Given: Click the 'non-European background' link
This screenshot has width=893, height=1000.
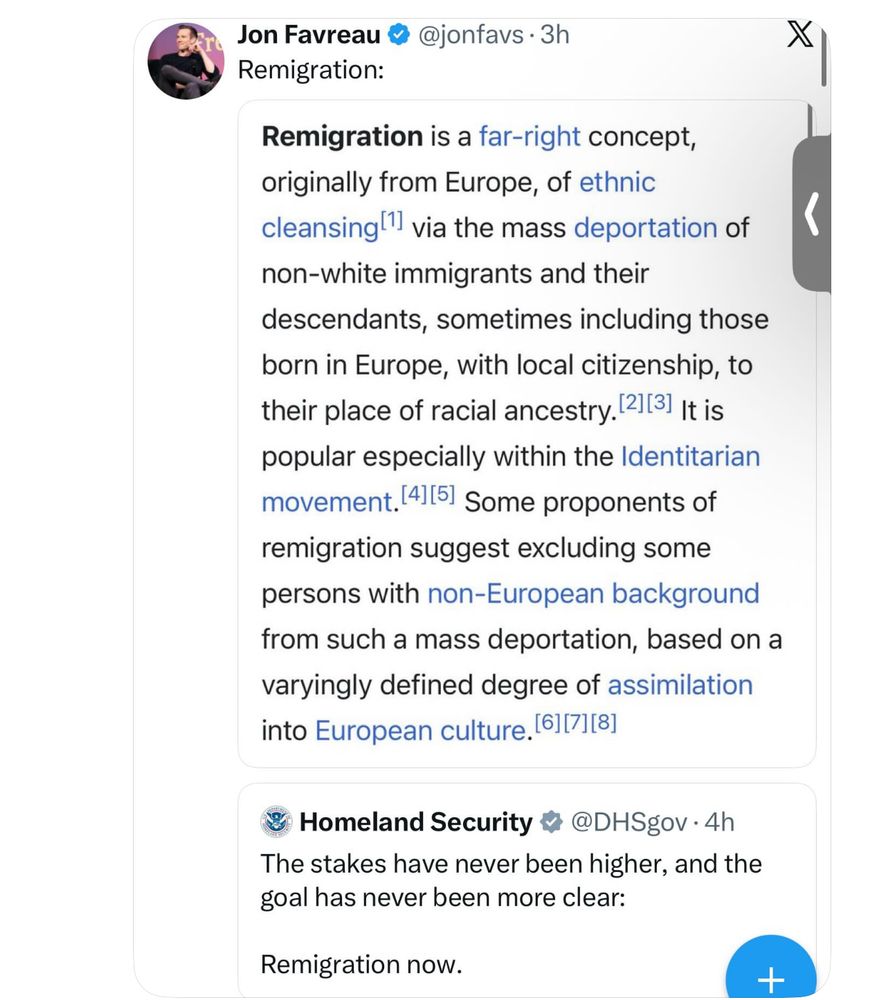Looking at the screenshot, I should [x=593, y=594].
